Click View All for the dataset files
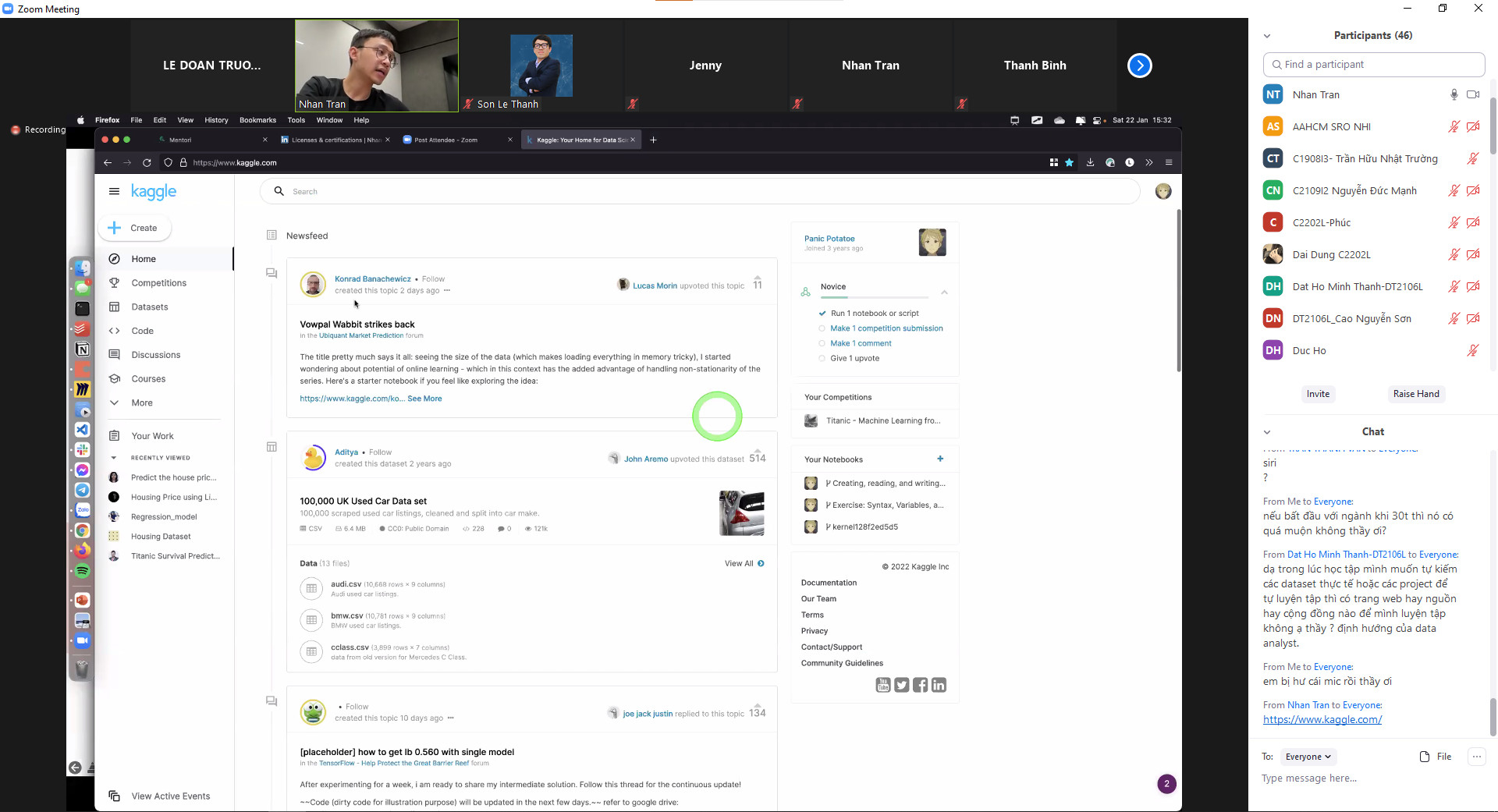Image resolution: width=1498 pixels, height=812 pixels. (x=744, y=563)
